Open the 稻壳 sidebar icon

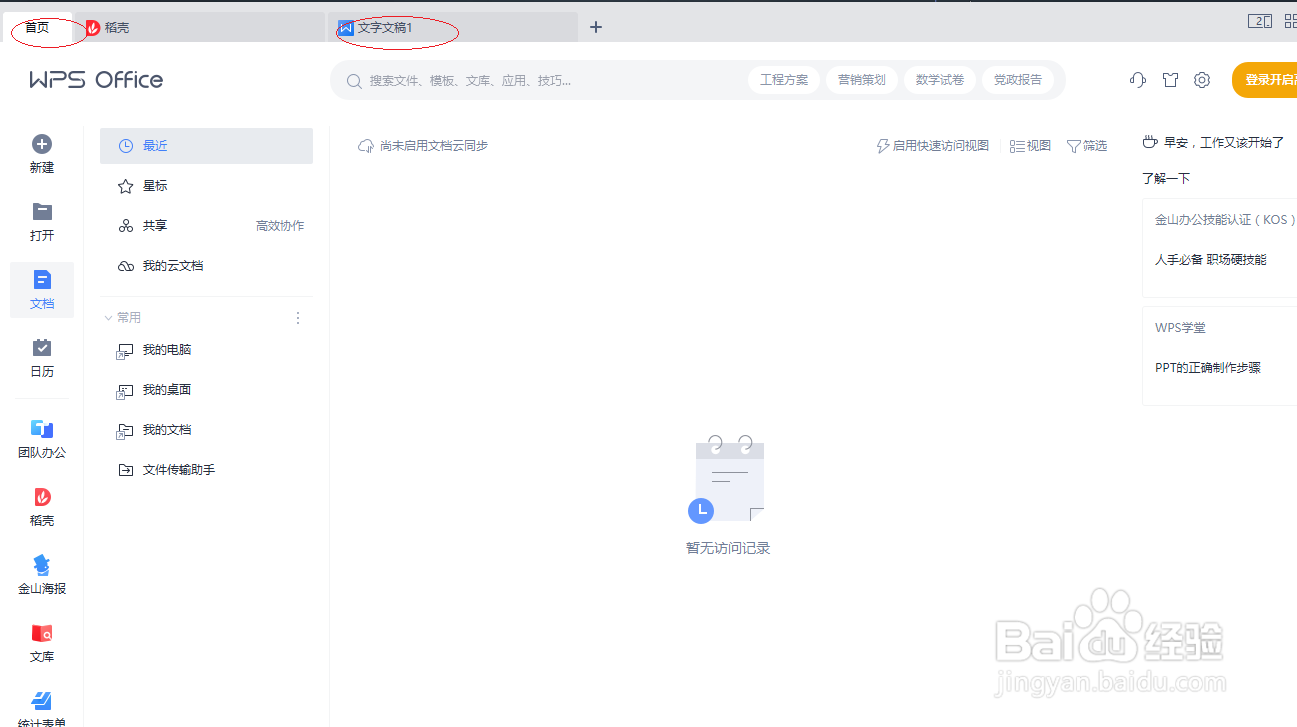tap(42, 497)
